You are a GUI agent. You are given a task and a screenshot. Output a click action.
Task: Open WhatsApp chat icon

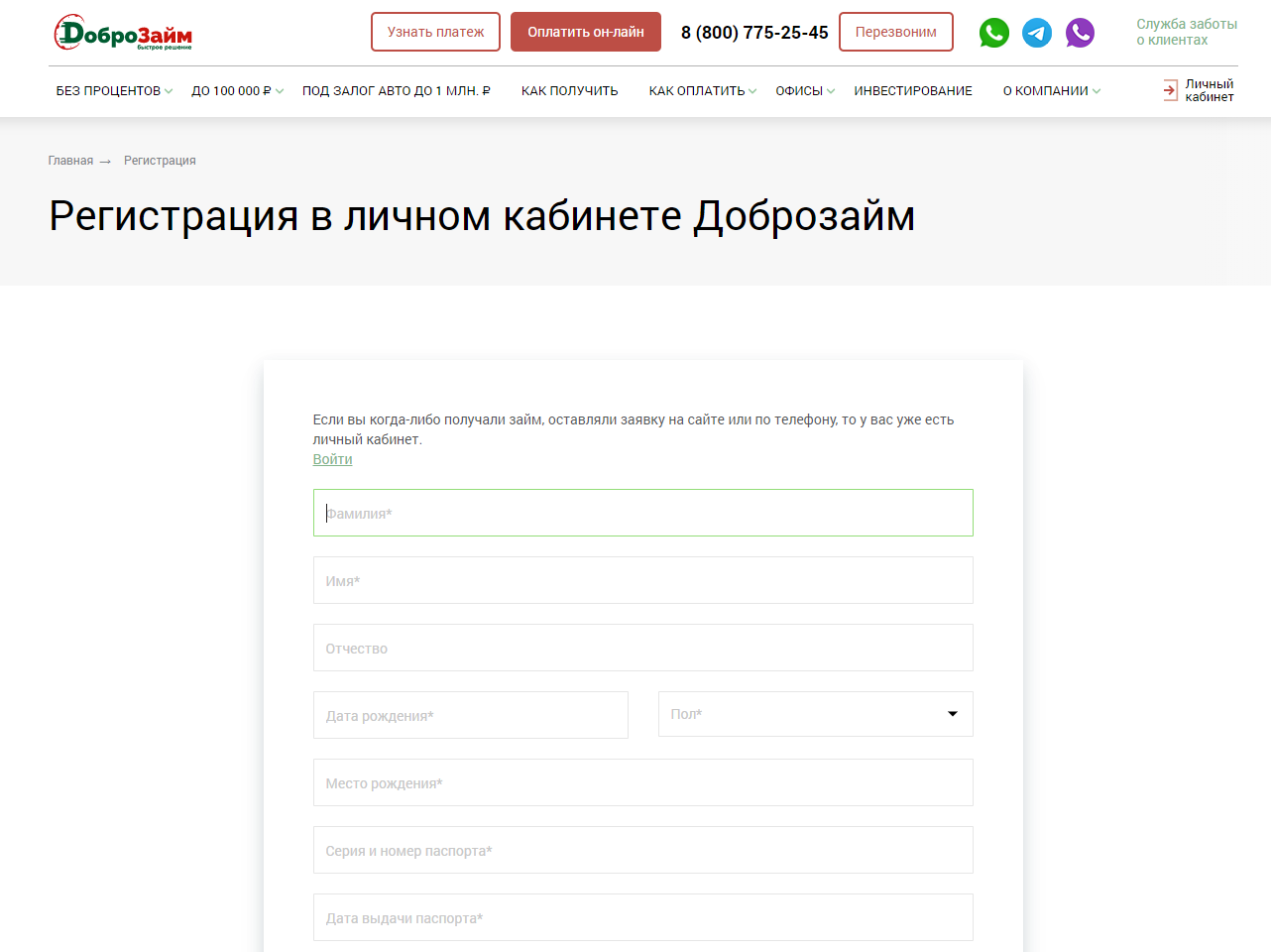993,33
